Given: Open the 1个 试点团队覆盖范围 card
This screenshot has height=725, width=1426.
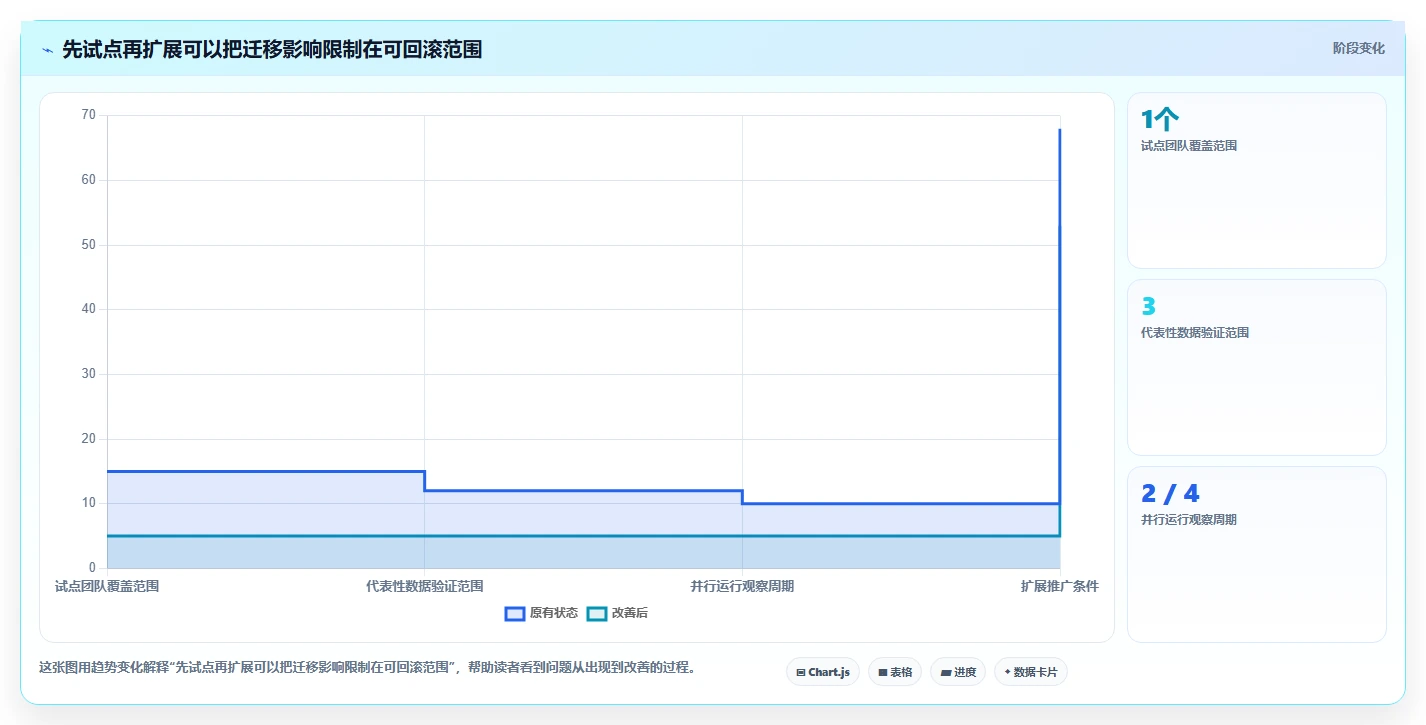Looking at the screenshot, I should pos(1257,180).
